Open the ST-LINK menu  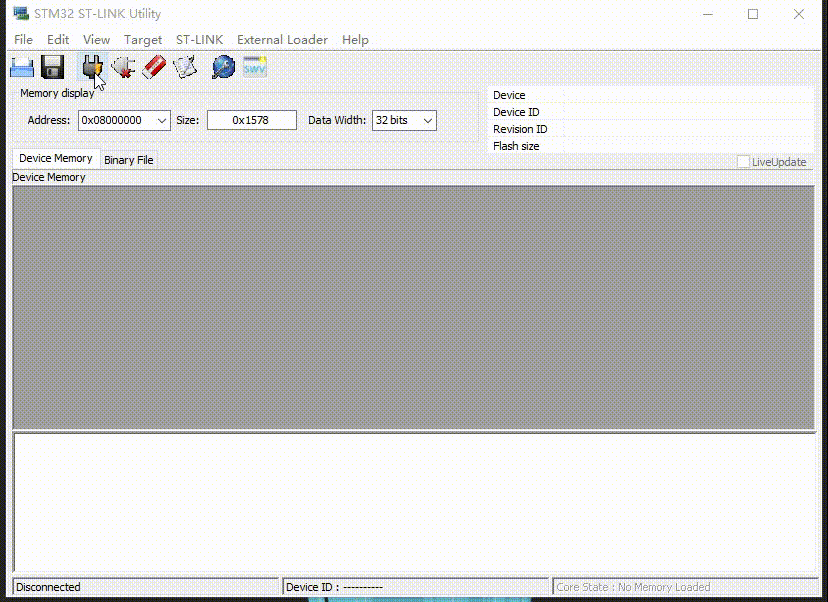tap(199, 40)
